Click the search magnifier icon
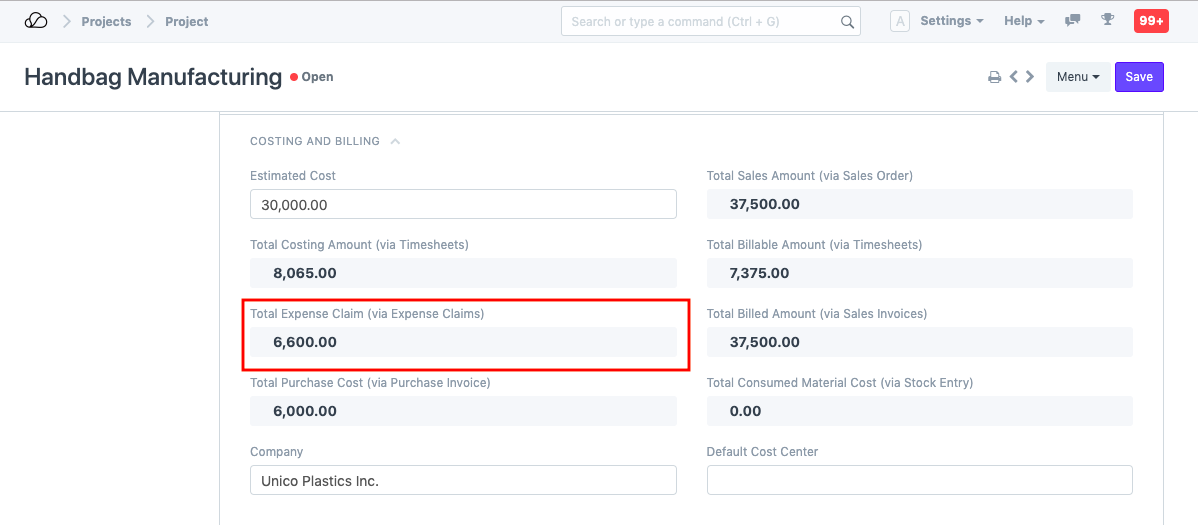The height and width of the screenshot is (525, 1198). [x=847, y=22]
